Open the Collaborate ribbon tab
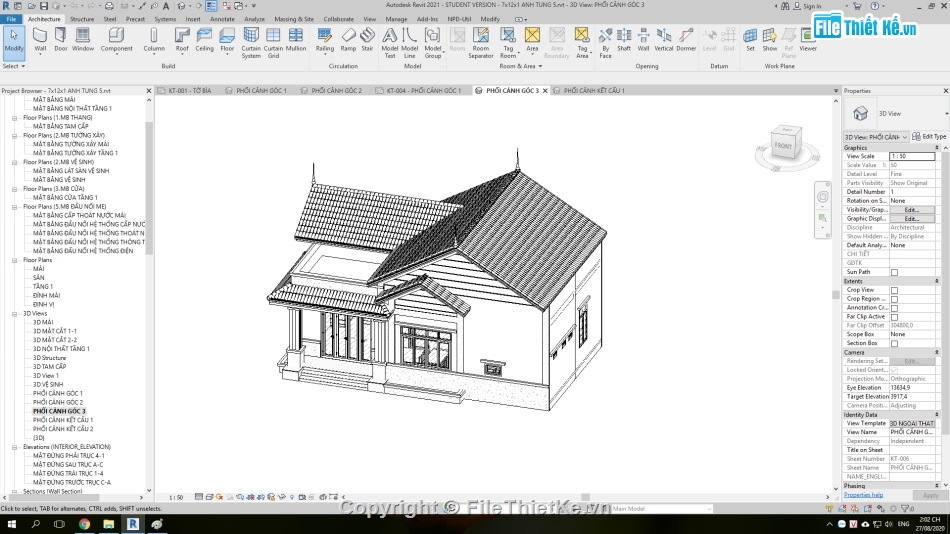Image resolution: width=950 pixels, height=534 pixels. [339, 19]
